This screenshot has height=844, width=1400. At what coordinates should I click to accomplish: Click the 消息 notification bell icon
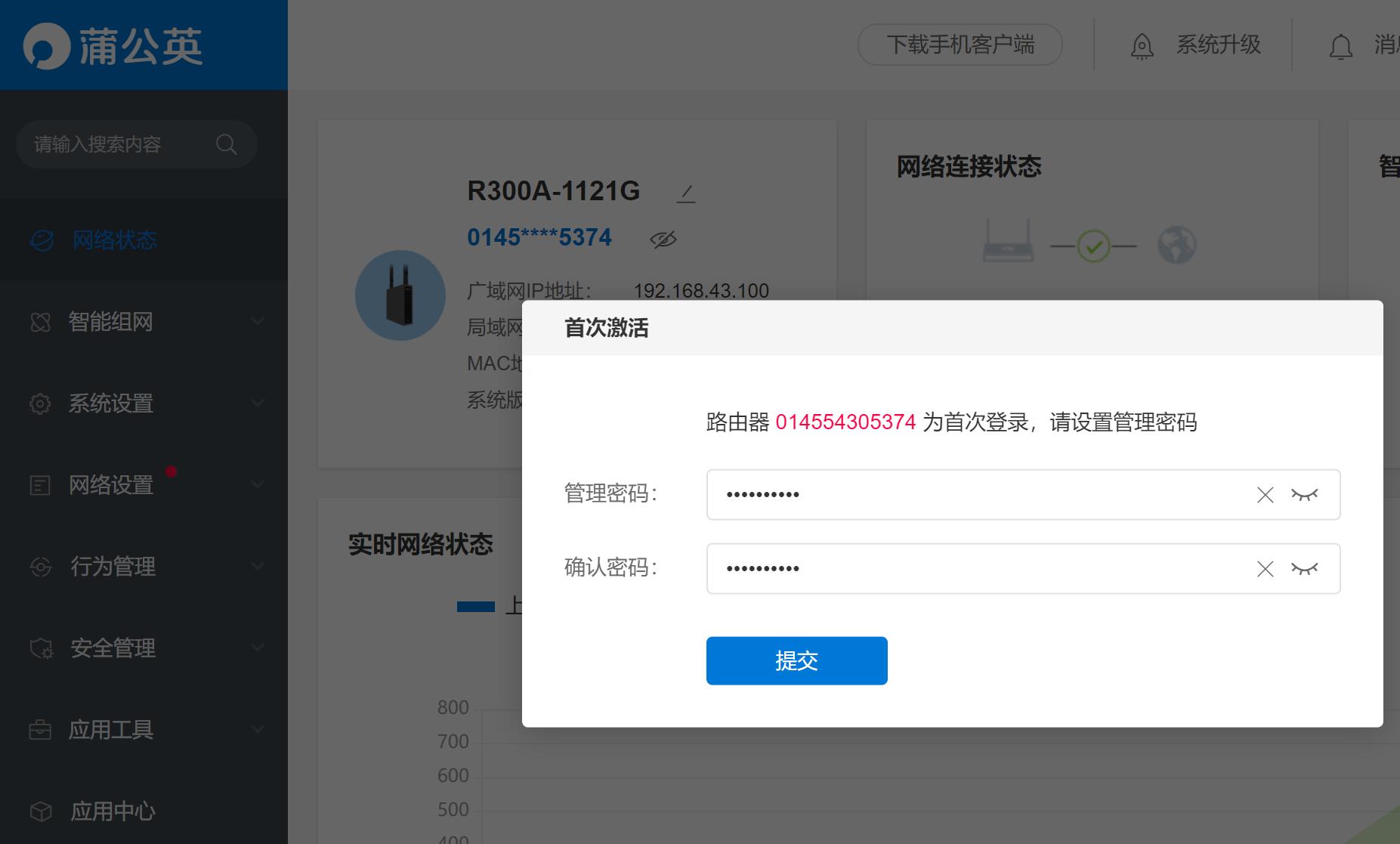coord(1341,46)
